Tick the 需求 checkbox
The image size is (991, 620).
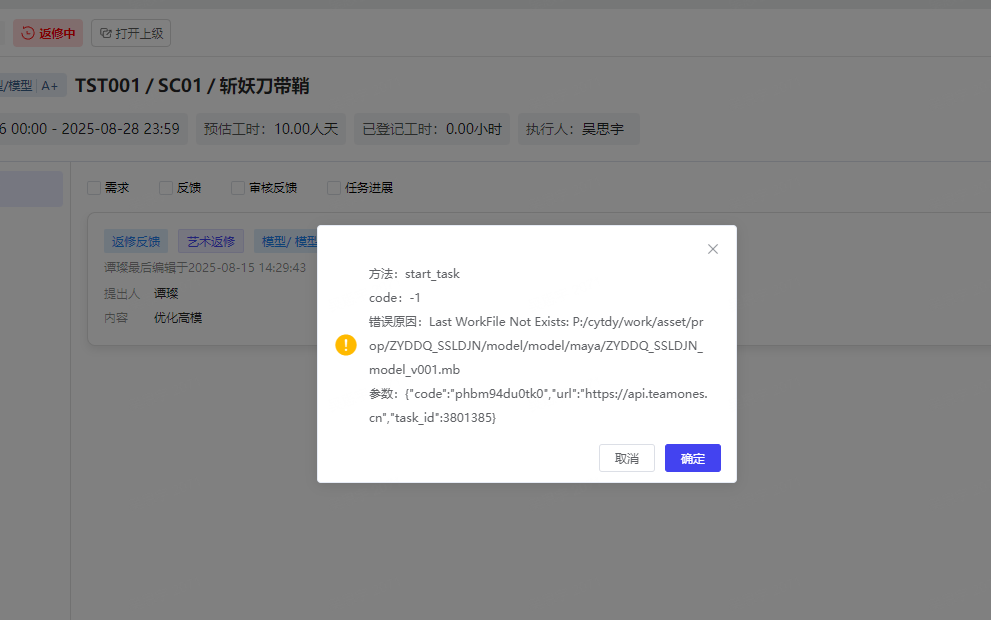pyautogui.click(x=94, y=188)
